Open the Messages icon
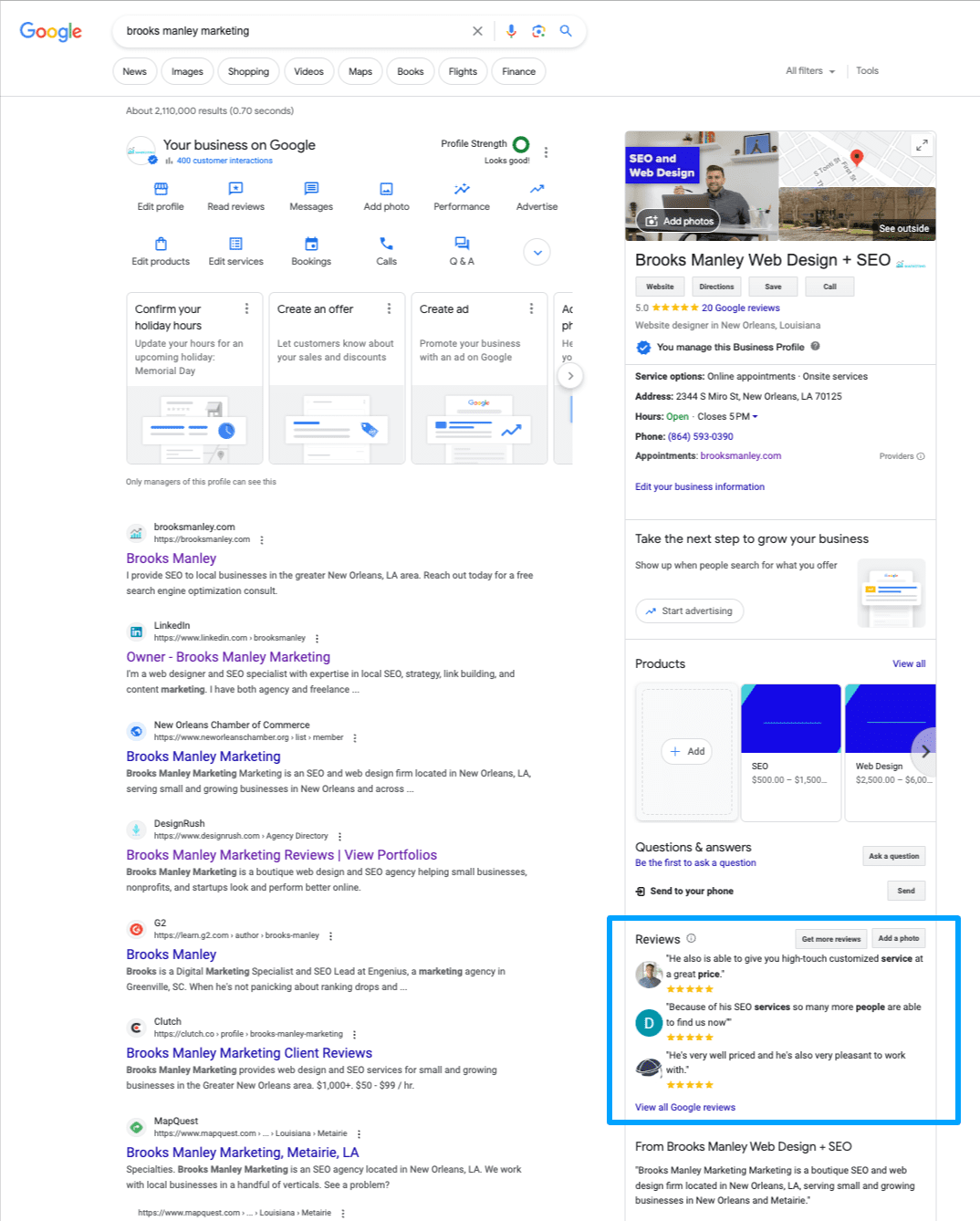This screenshot has width=980, height=1221. pyautogui.click(x=311, y=189)
